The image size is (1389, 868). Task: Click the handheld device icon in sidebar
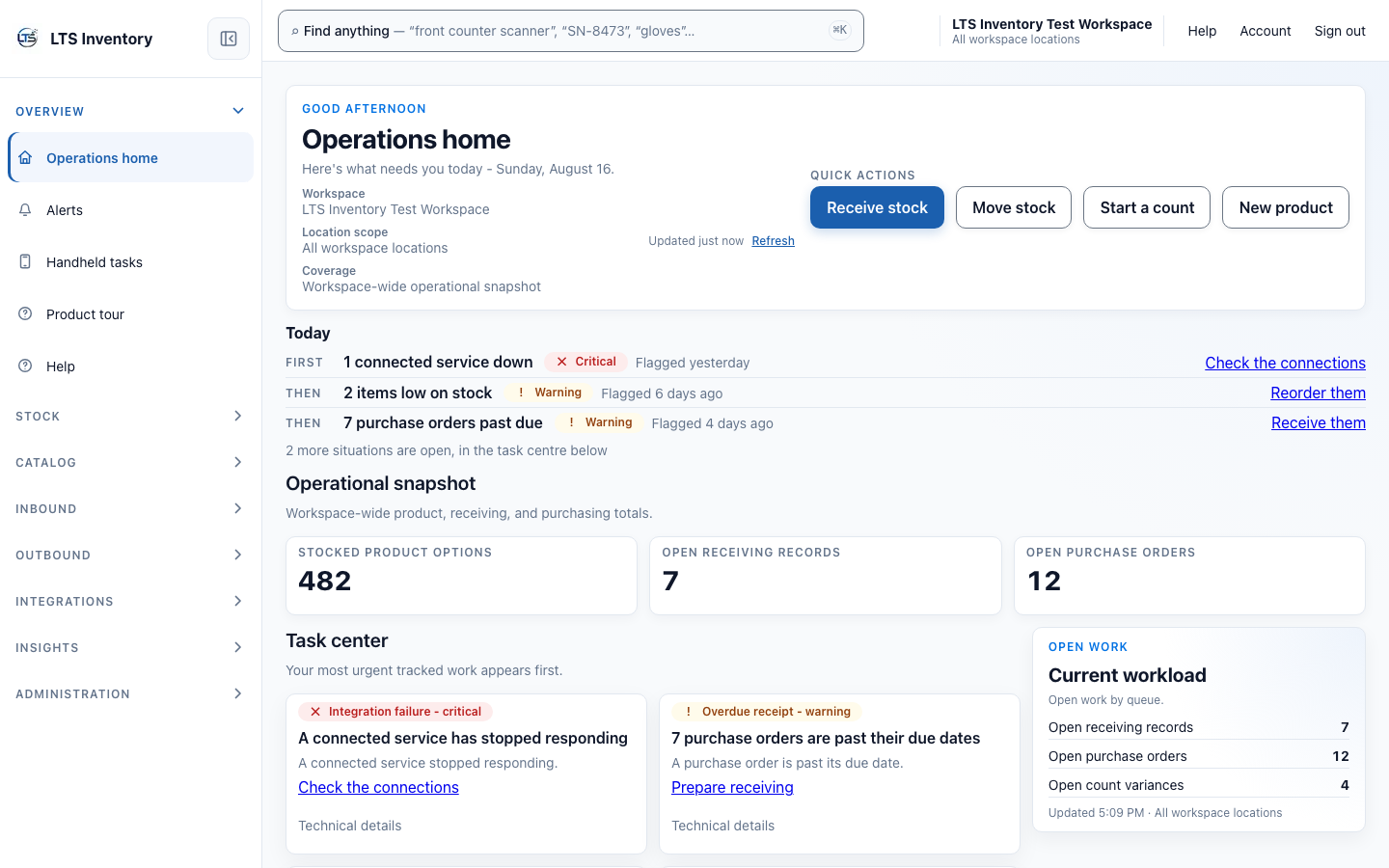coord(26,261)
